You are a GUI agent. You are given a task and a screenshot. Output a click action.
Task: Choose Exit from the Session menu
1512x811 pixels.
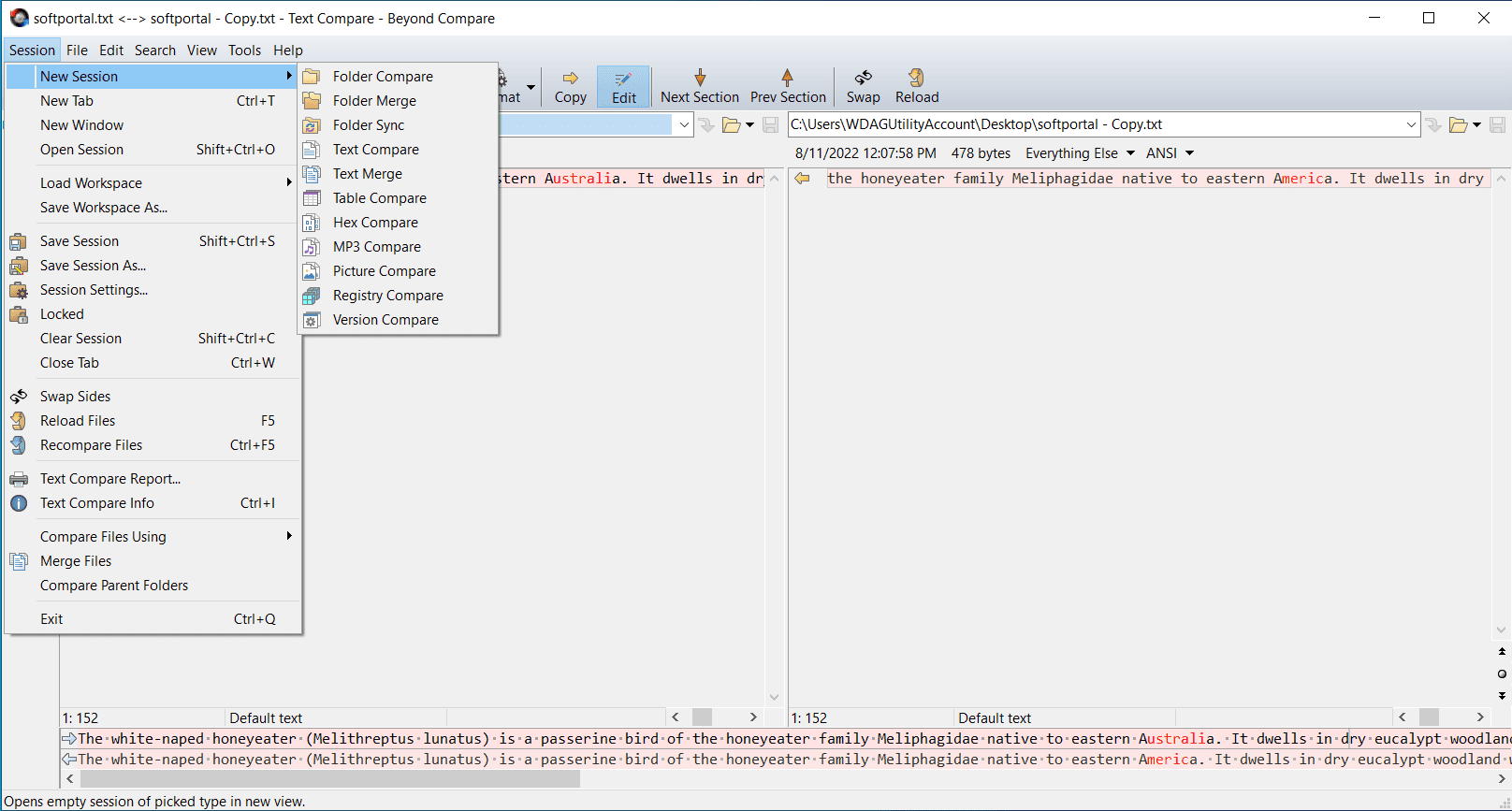point(153,619)
